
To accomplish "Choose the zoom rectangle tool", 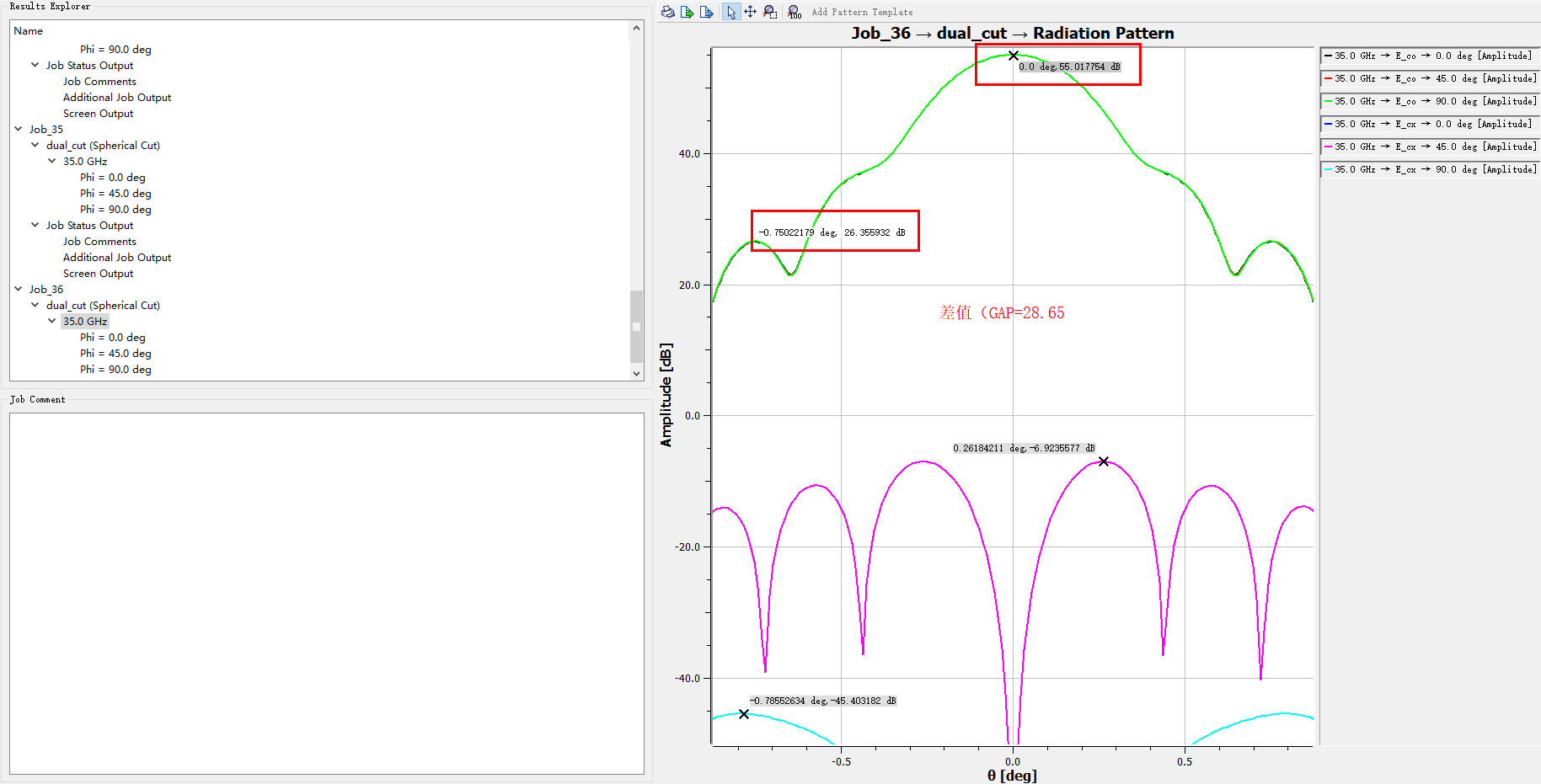I will (770, 12).
